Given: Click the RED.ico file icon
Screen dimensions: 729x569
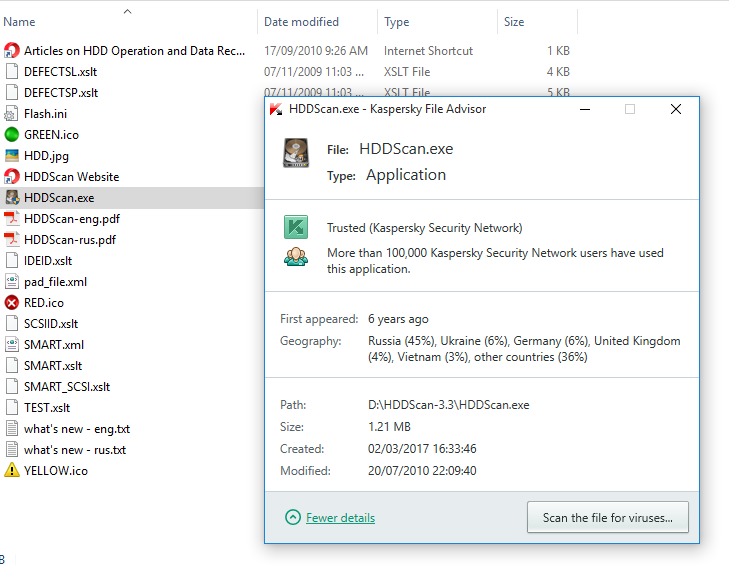Looking at the screenshot, I should [x=12, y=303].
